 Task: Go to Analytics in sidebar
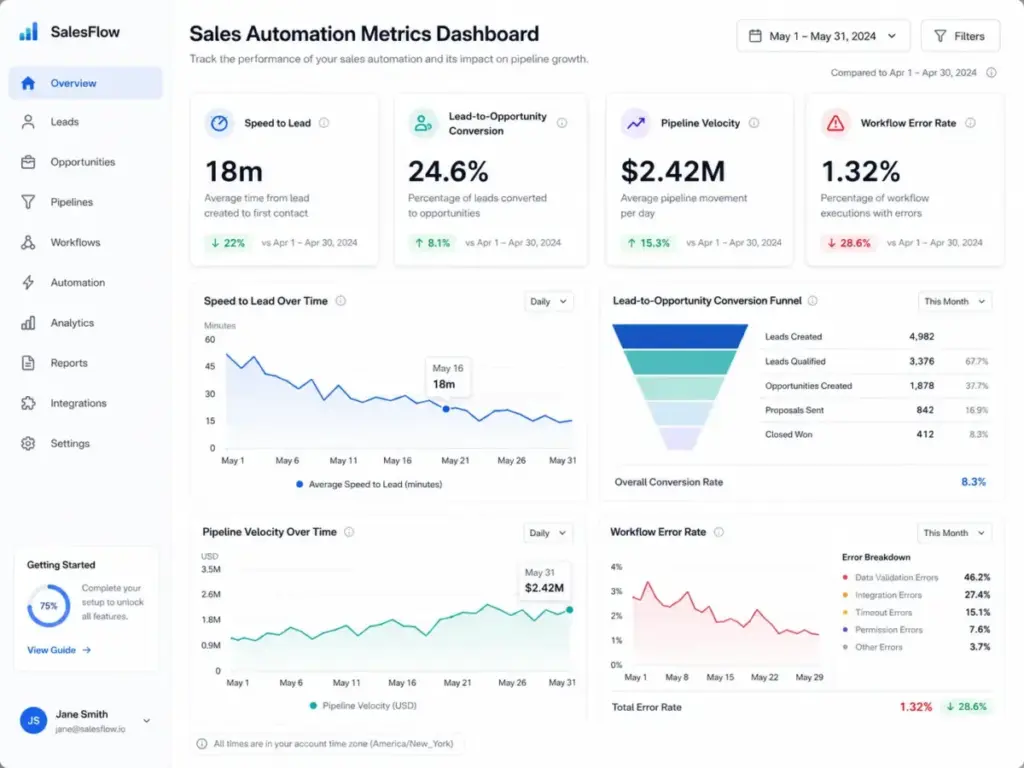[x=86, y=323]
